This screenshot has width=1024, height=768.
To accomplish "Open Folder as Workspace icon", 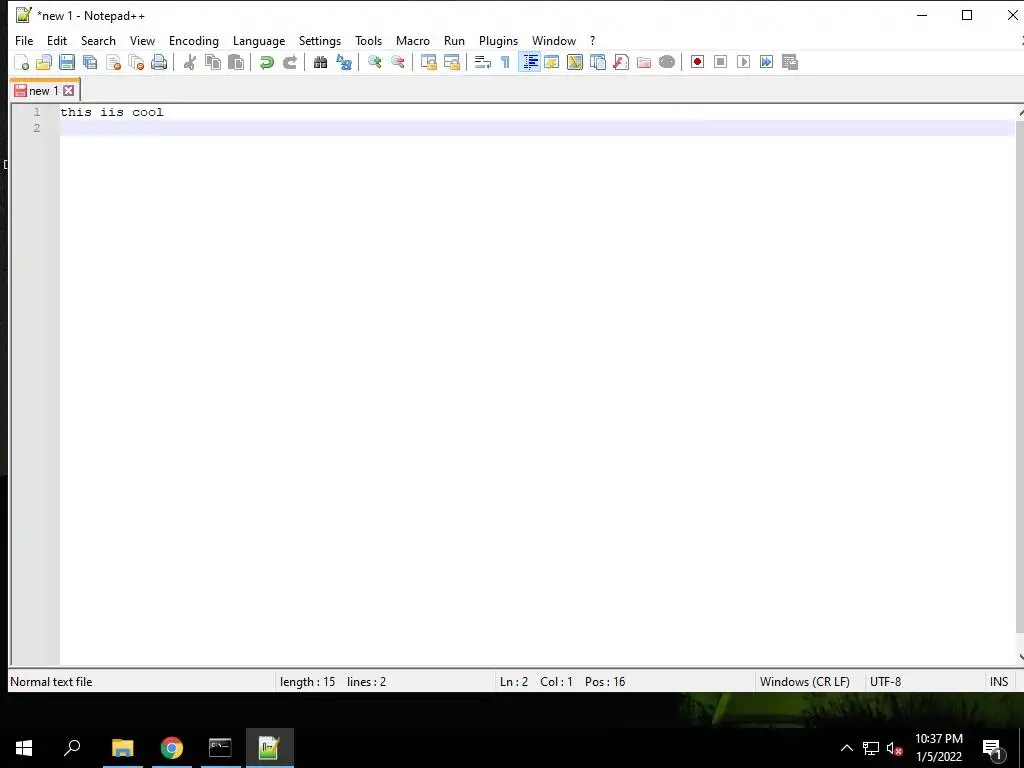I will click(x=644, y=62).
